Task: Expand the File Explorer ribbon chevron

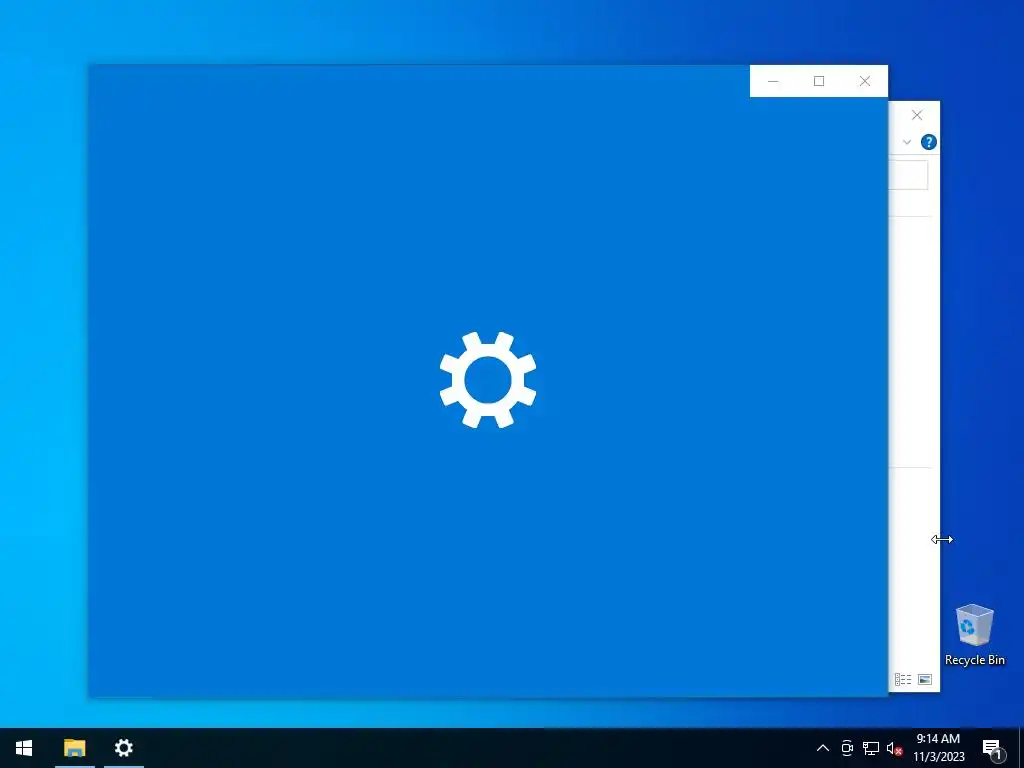Action: click(906, 142)
